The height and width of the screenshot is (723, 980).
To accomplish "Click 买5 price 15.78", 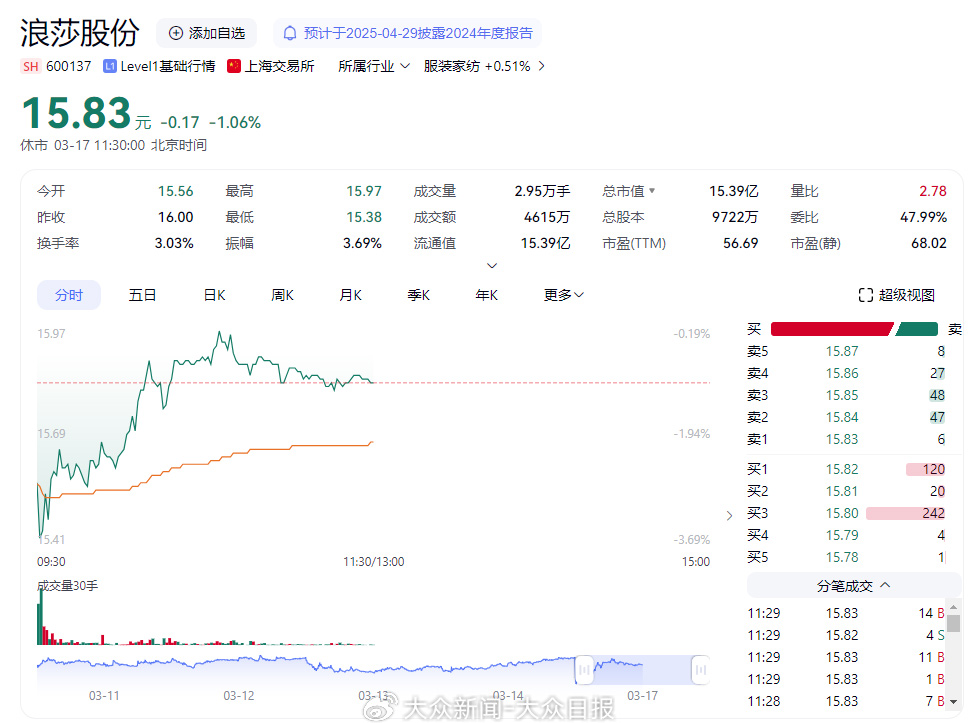I will [842, 557].
